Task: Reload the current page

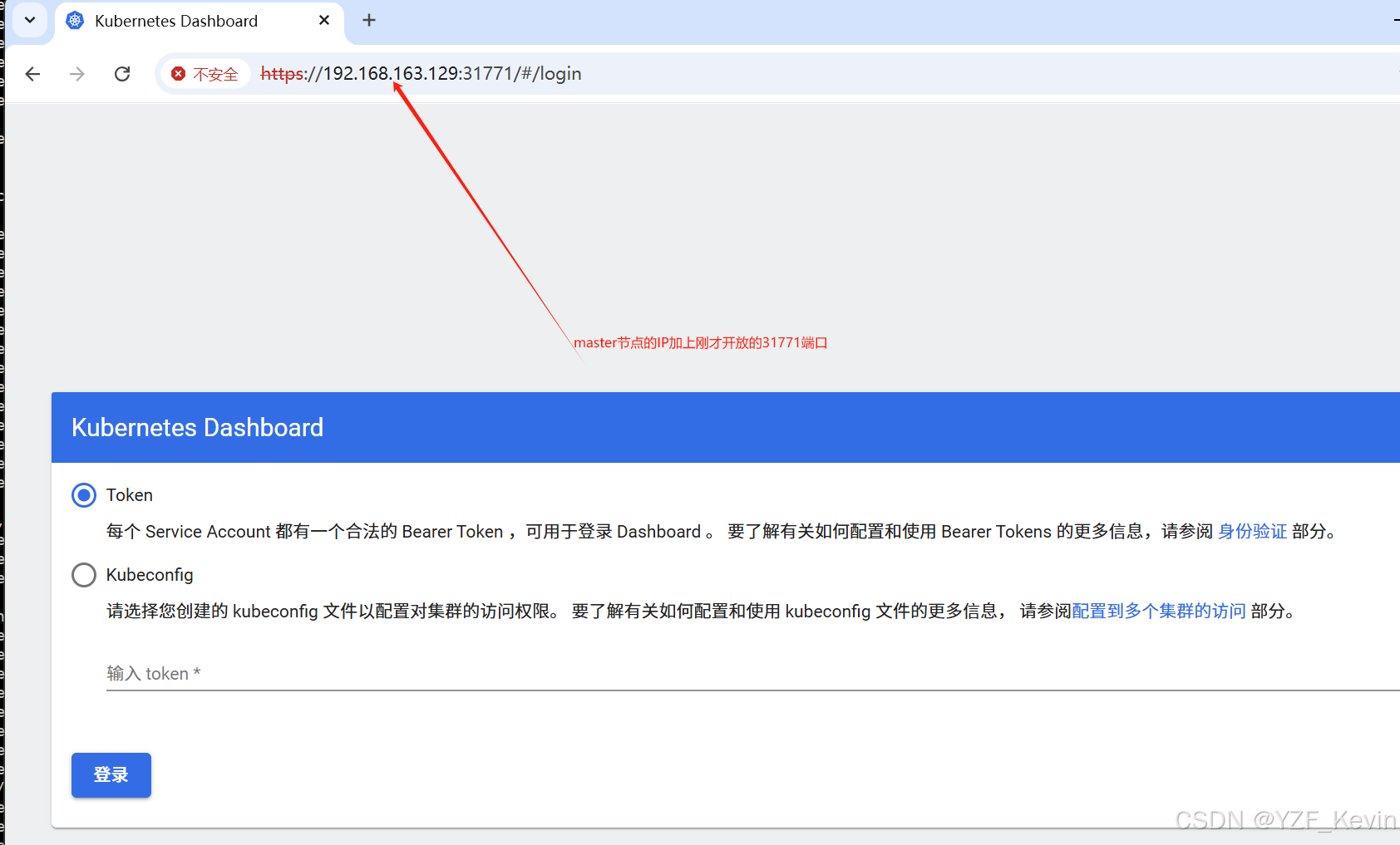Action: (122, 74)
